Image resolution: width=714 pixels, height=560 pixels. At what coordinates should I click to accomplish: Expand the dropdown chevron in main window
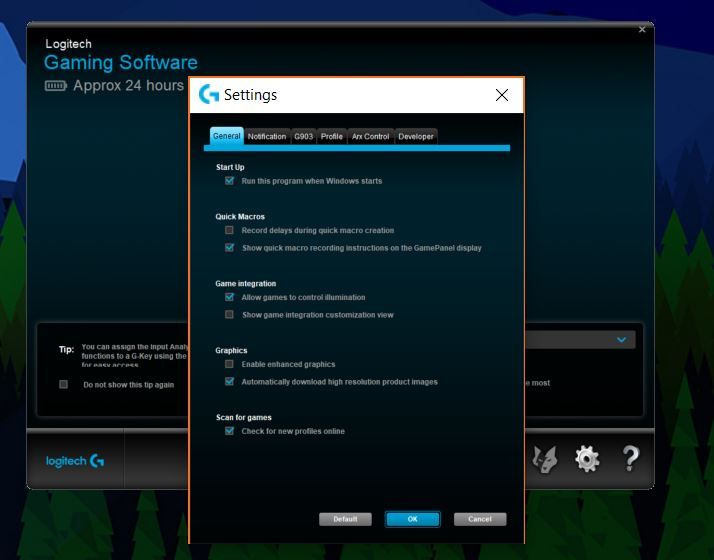click(622, 340)
